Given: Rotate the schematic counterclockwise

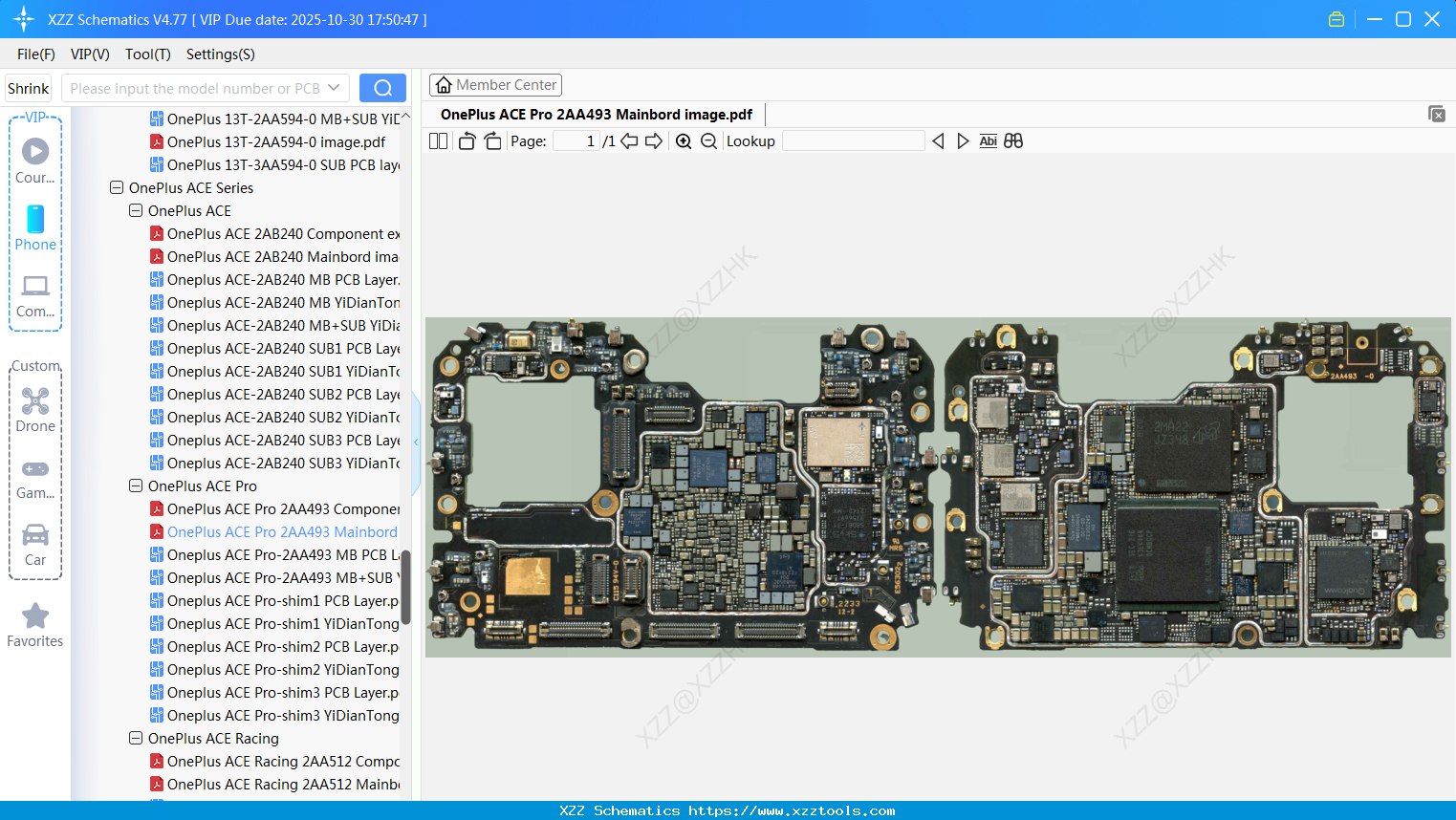Looking at the screenshot, I should [x=466, y=140].
